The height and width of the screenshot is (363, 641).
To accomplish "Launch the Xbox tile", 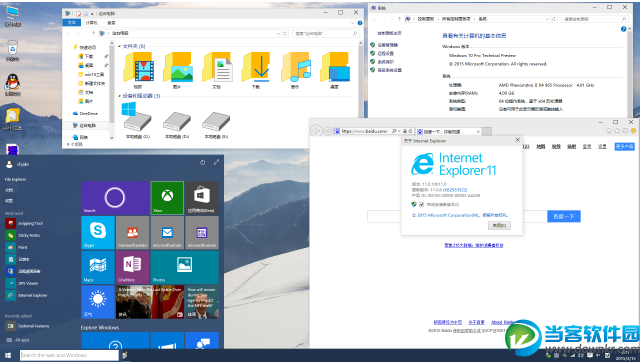I will click(x=167, y=198).
